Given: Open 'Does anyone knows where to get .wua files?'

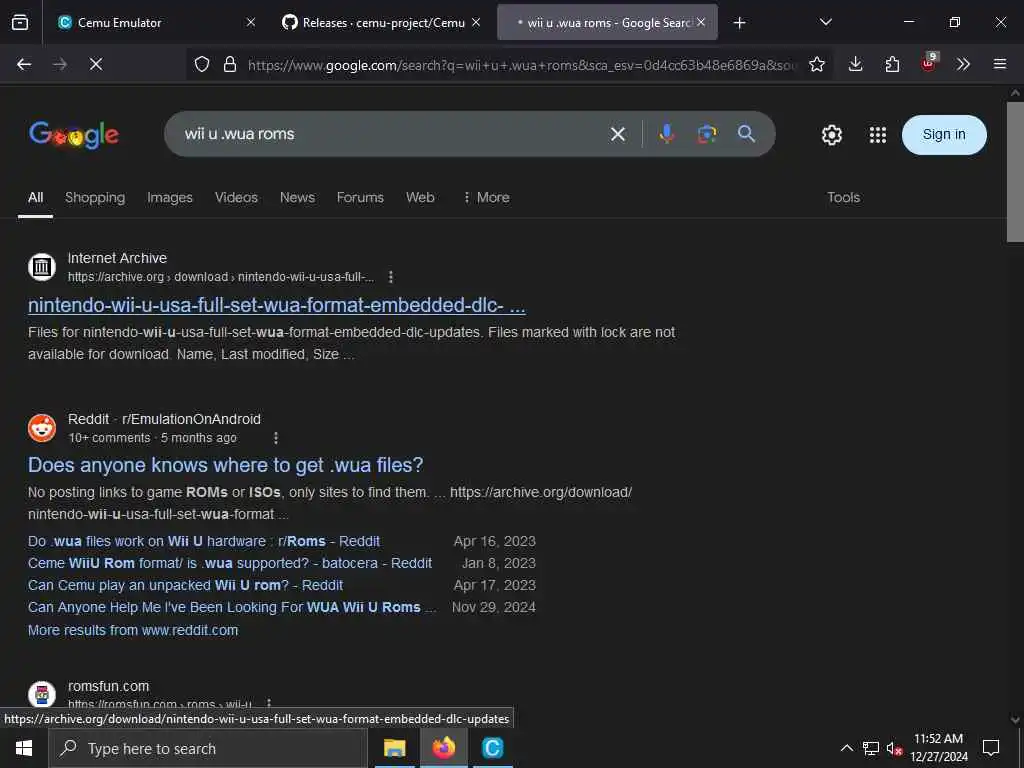Looking at the screenshot, I should tap(225, 465).
